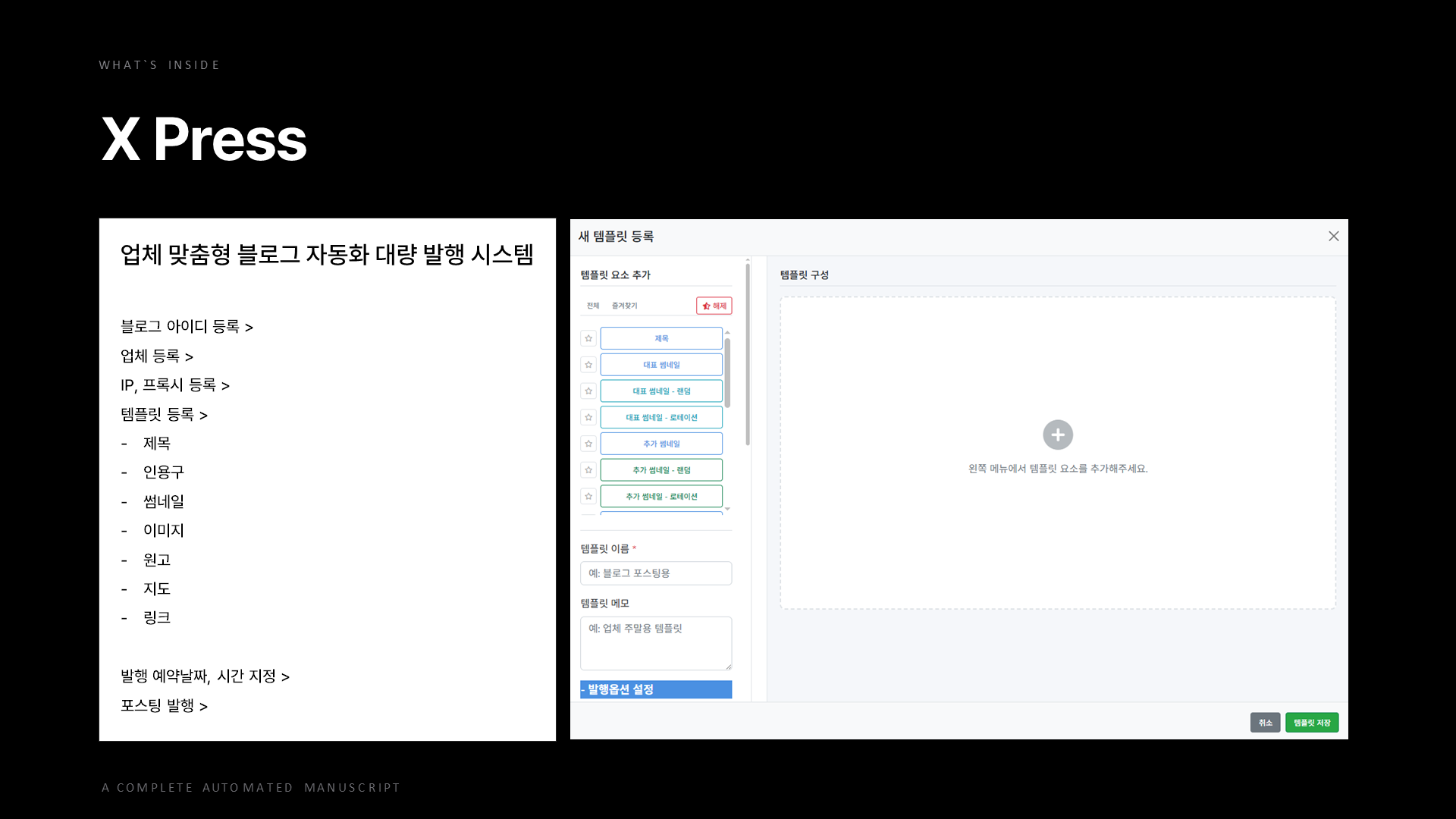The height and width of the screenshot is (819, 1456).
Task: Click the 발행 예약날짜, 시간 지정 > line
Action: coord(205,676)
